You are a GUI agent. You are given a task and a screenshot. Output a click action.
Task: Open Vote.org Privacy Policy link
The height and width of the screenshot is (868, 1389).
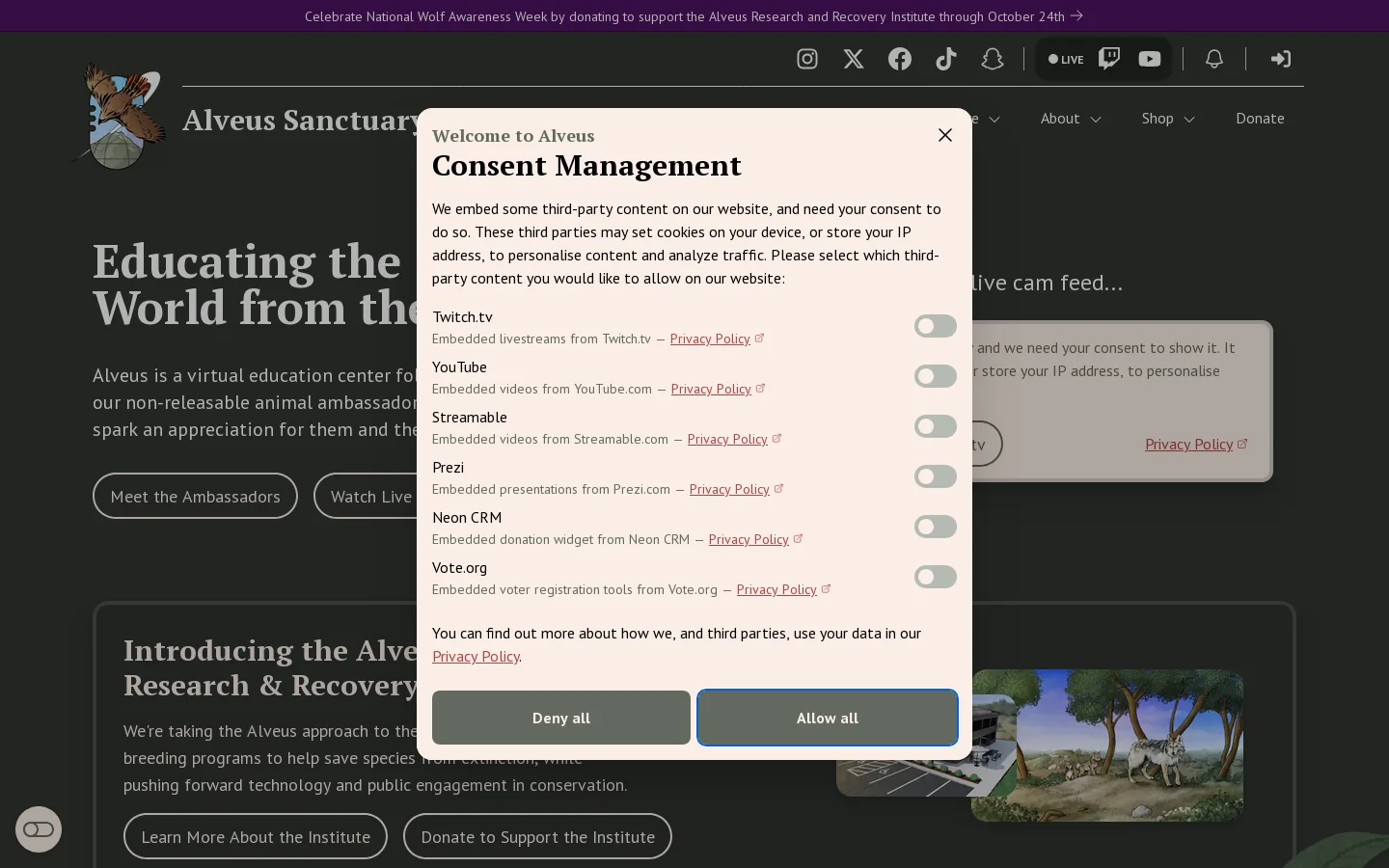[783, 589]
